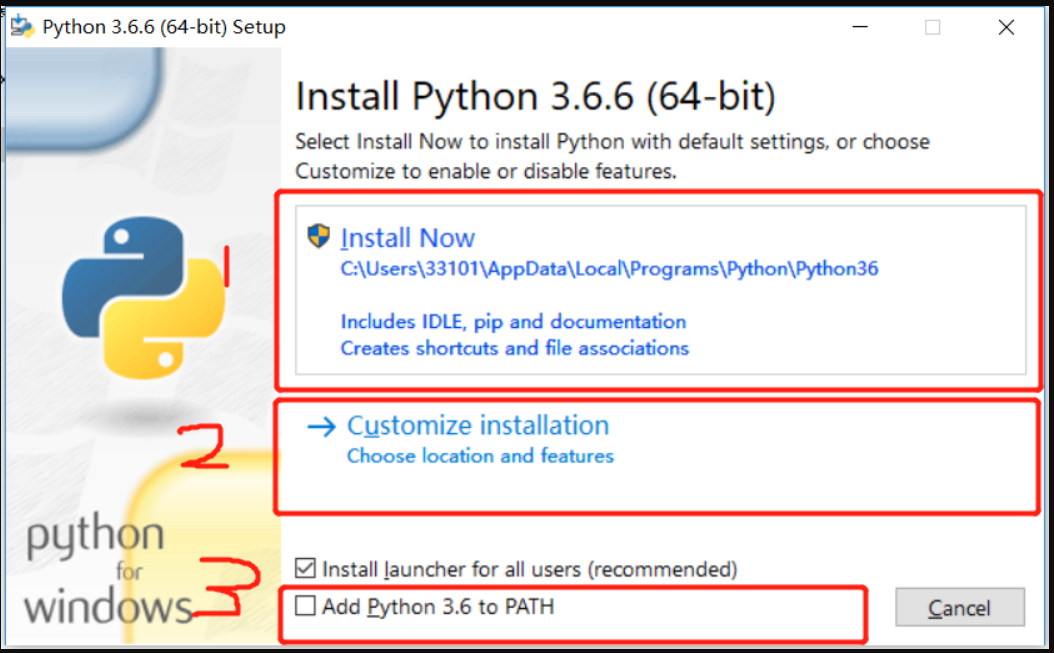The height and width of the screenshot is (653, 1054).
Task: Click the maximize button in title bar
Action: click(x=932, y=27)
